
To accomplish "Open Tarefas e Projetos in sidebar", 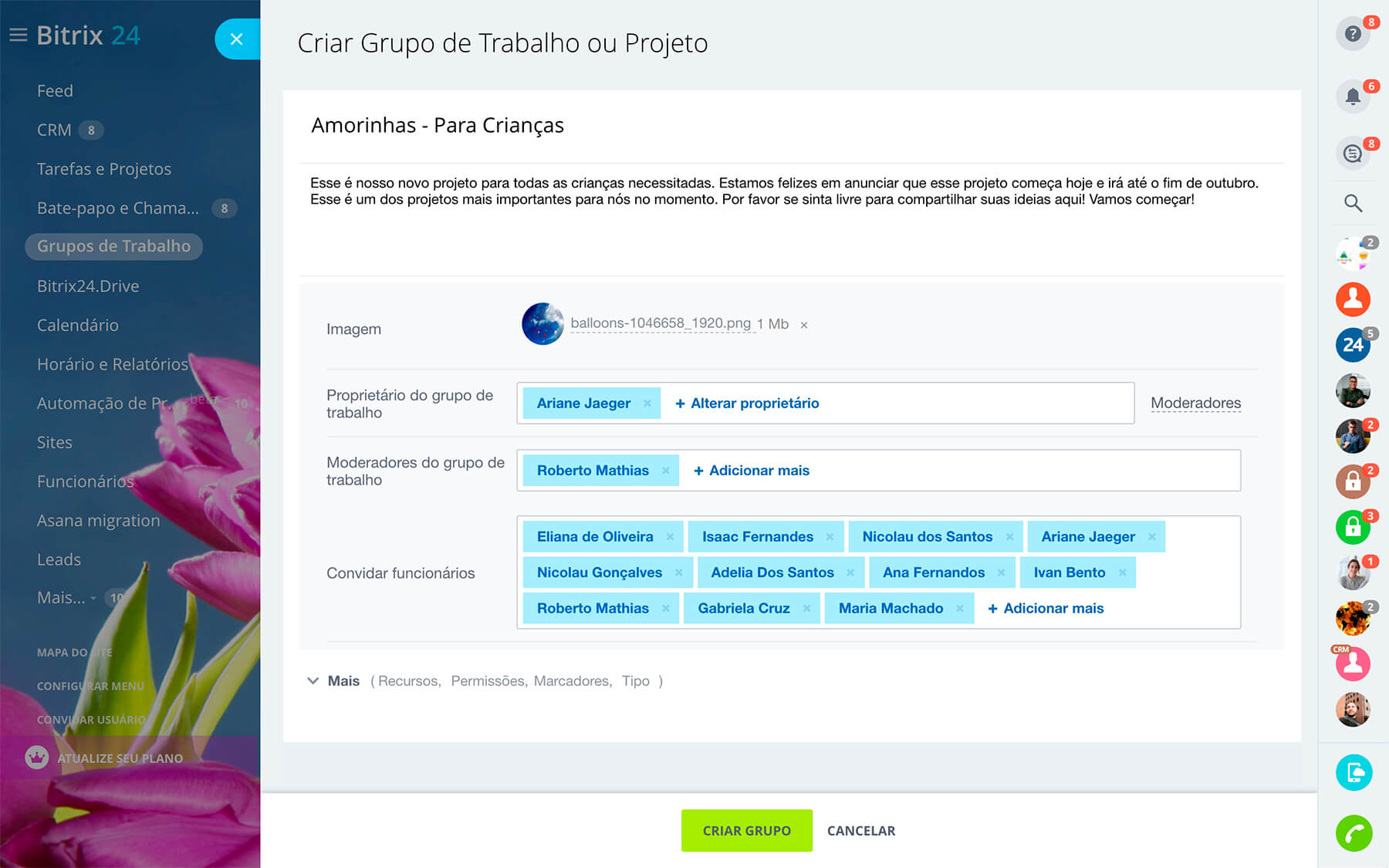I will pyautogui.click(x=104, y=169).
